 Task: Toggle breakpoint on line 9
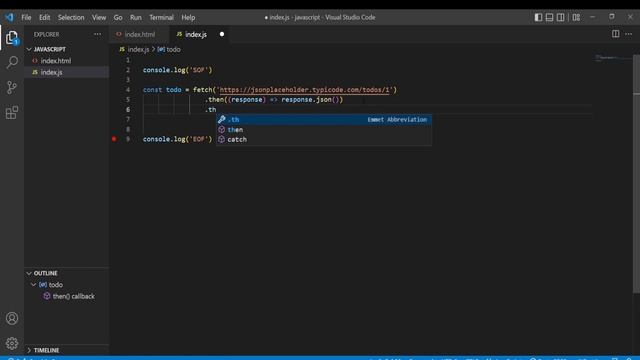point(114,139)
